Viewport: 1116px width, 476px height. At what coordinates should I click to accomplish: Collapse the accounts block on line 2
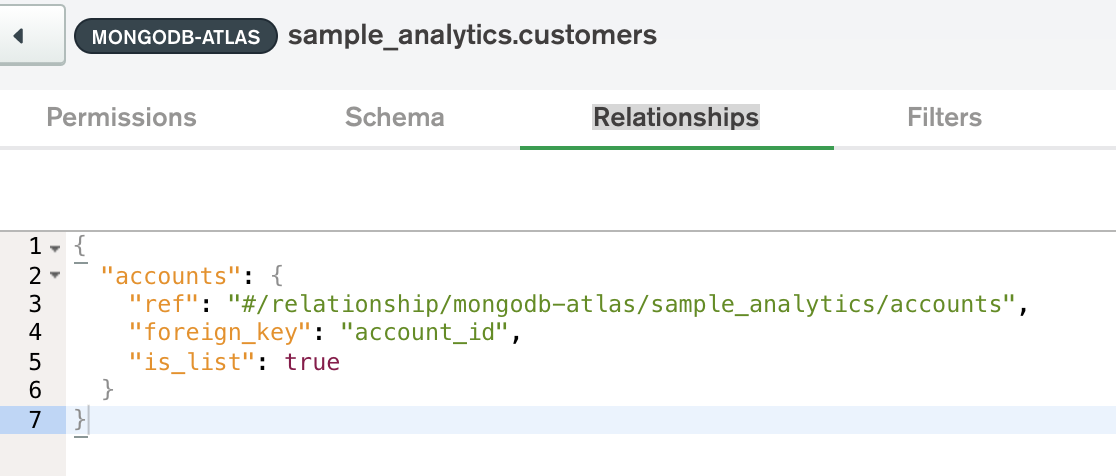tap(56, 275)
